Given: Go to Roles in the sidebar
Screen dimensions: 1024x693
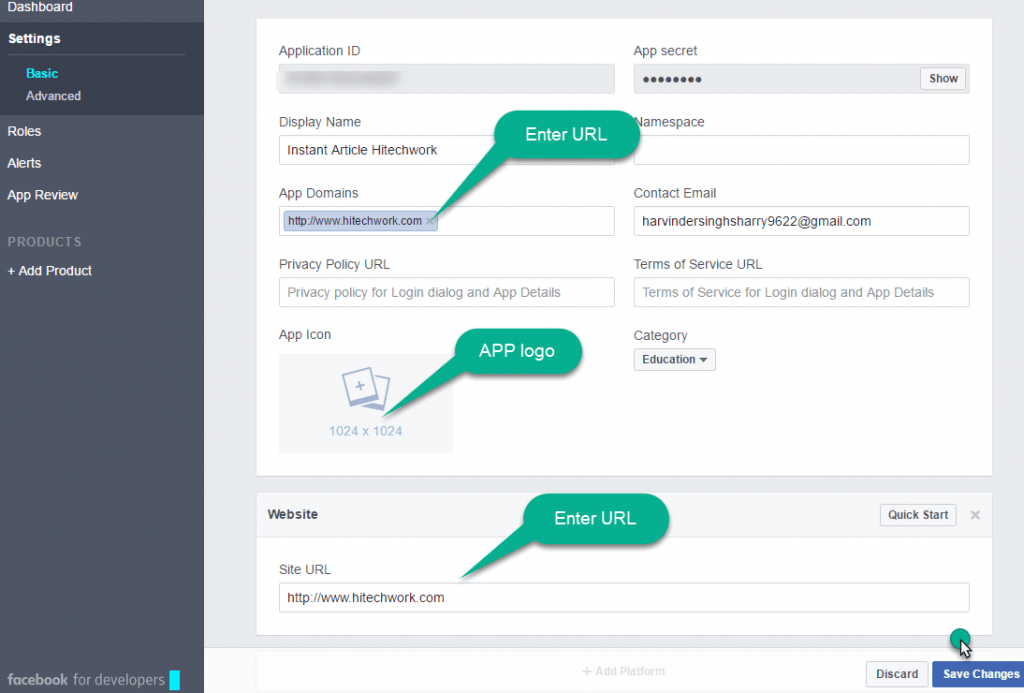Looking at the screenshot, I should 24,131.
